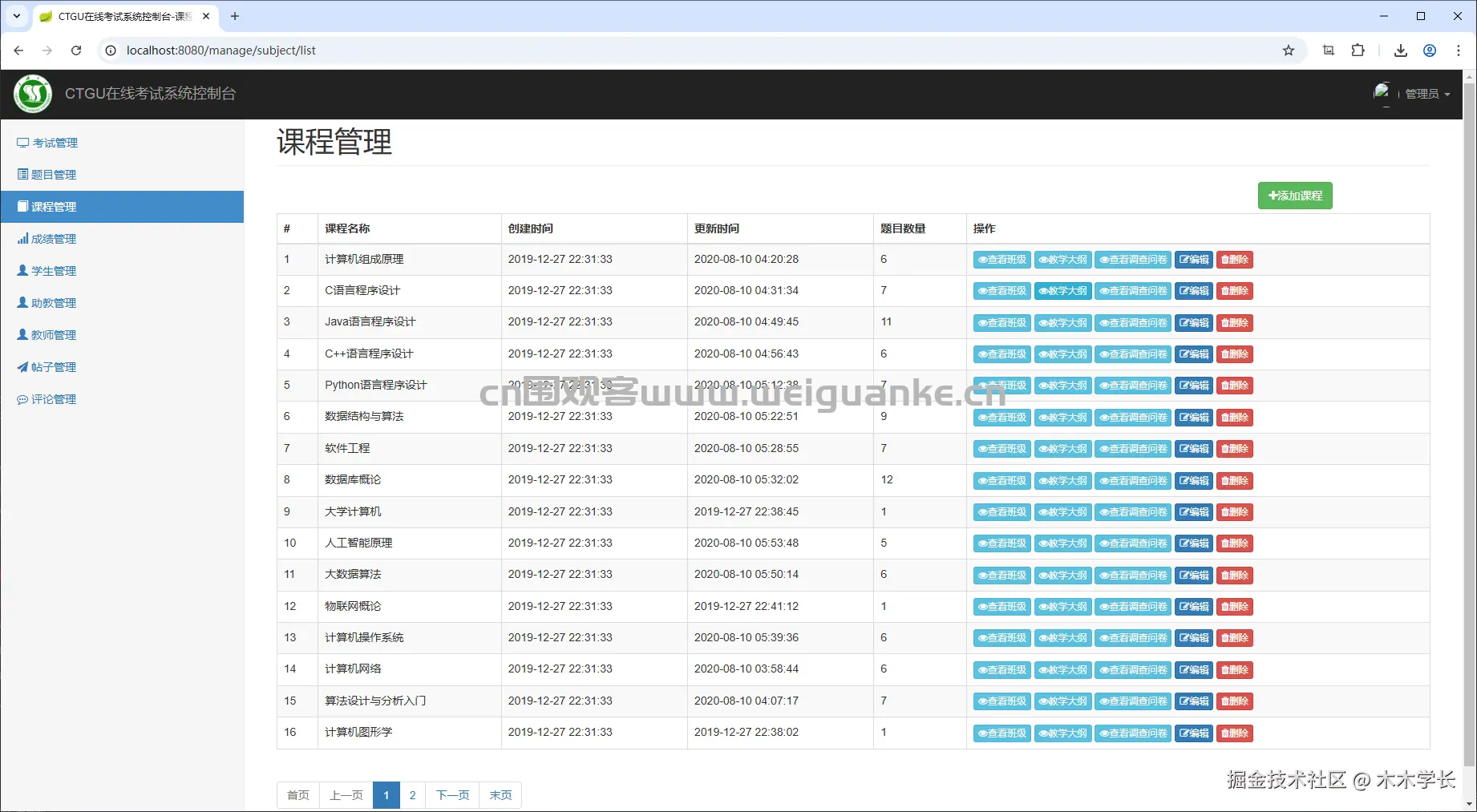
Task: Go to page 2 in pagination
Action: pyautogui.click(x=412, y=795)
